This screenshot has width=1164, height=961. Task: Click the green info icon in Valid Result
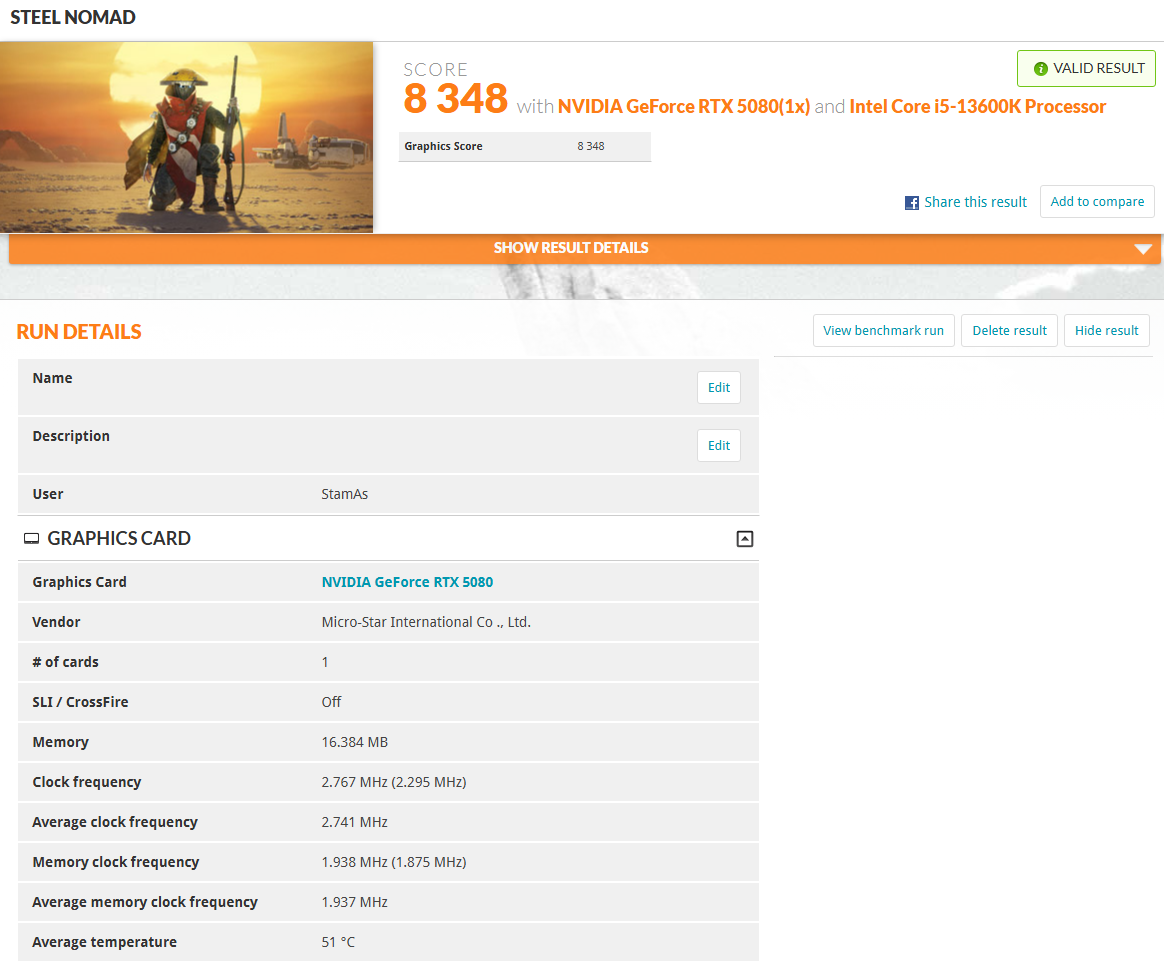tap(1040, 69)
